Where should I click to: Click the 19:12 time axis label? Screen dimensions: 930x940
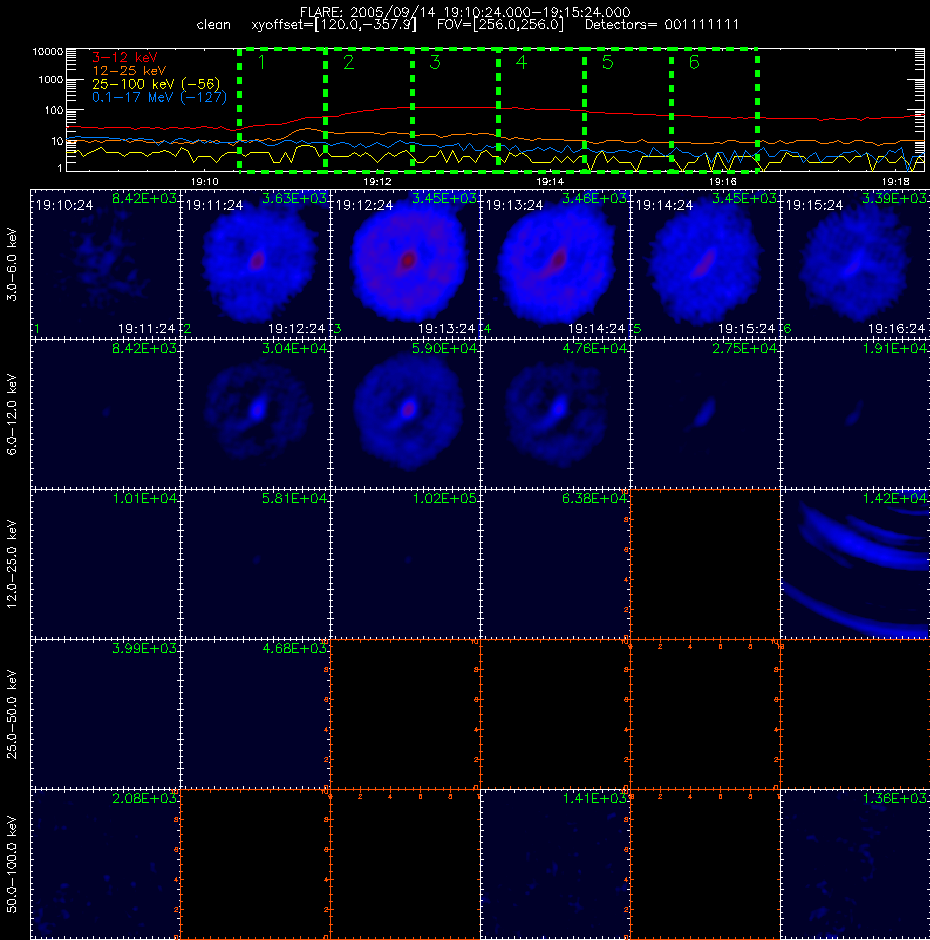(x=377, y=182)
